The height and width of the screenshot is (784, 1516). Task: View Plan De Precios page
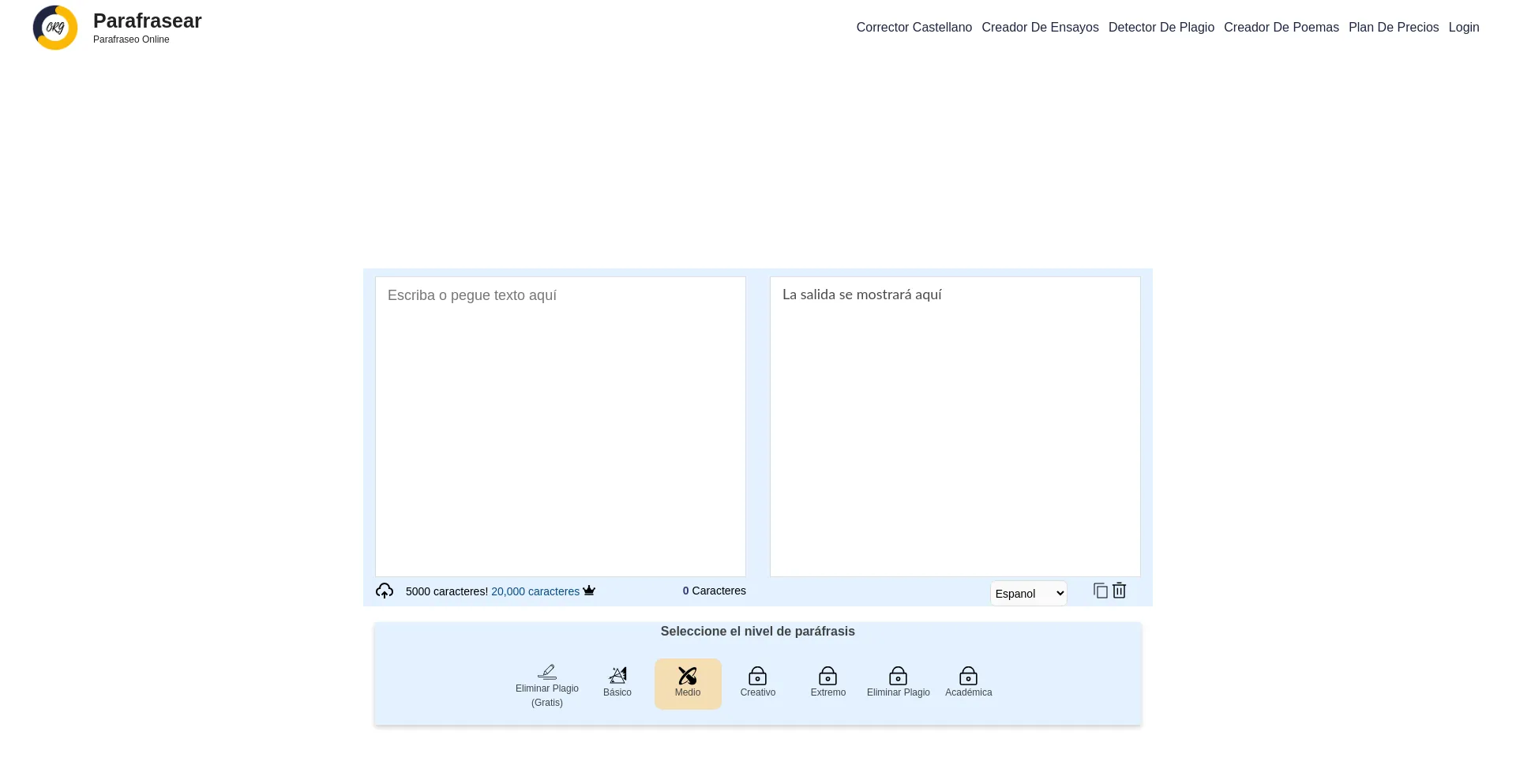tap(1394, 28)
